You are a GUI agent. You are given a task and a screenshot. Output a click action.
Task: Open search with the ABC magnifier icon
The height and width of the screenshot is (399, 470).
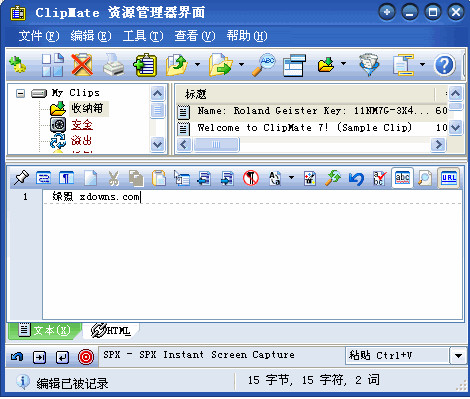263,65
